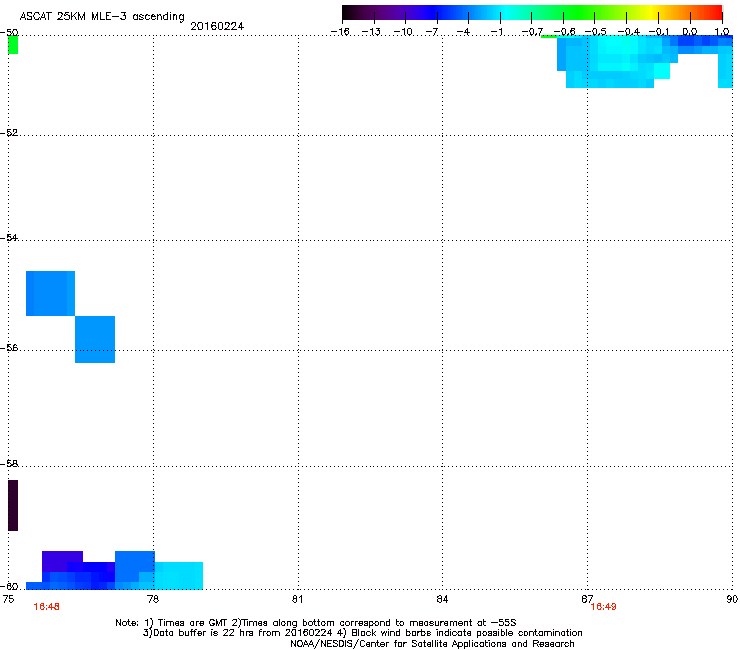The height and width of the screenshot is (650, 740).
Task: Click the light cyan block right of longitude 78
Action: (x=178, y=575)
